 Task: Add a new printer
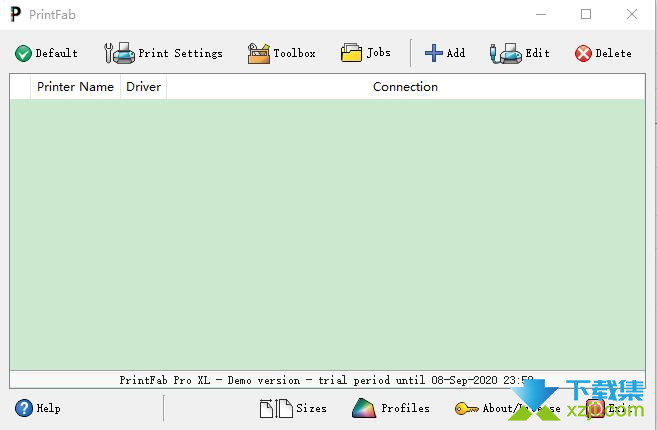coord(445,53)
